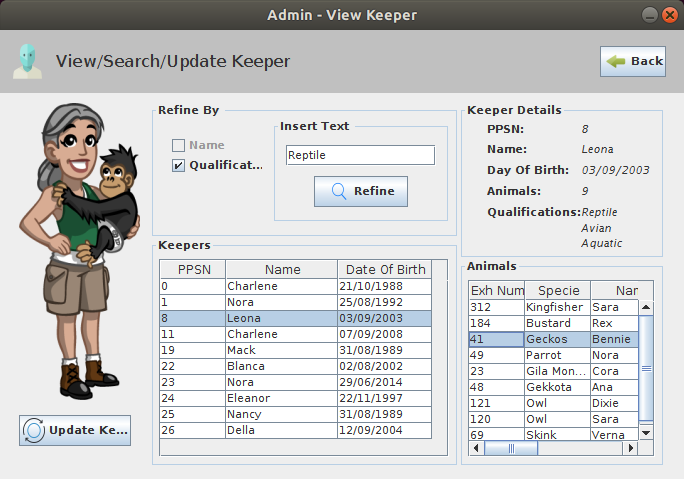This screenshot has width=684, height=479.
Task: Sort keepers by PPSN column header
Action: coord(193,269)
